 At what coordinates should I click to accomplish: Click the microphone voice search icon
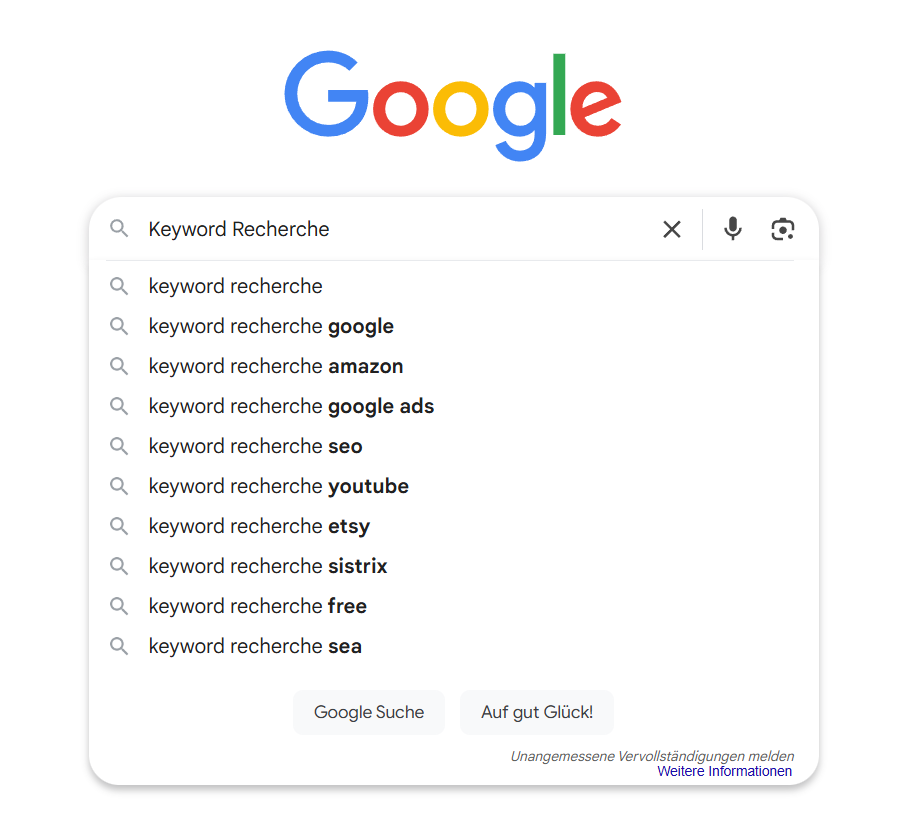733,229
